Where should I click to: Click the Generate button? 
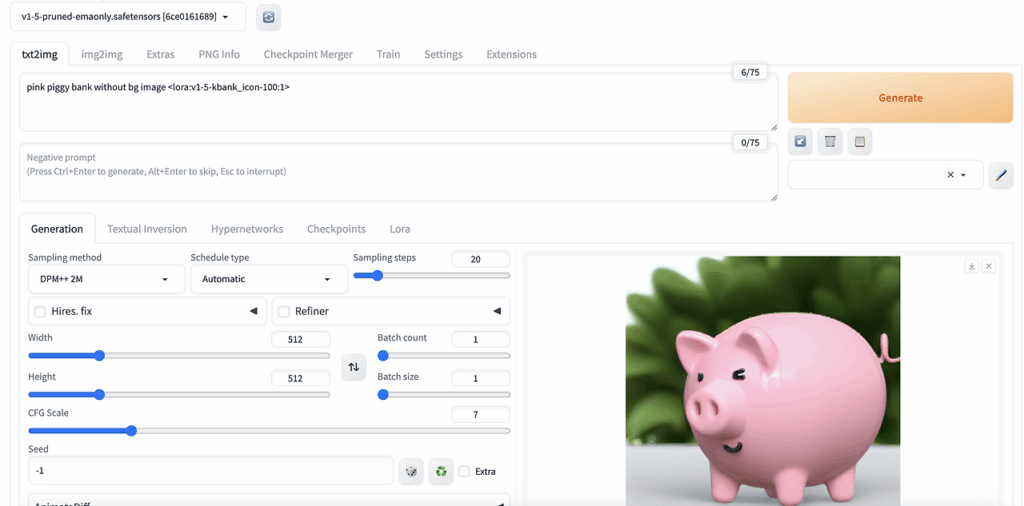(900, 98)
